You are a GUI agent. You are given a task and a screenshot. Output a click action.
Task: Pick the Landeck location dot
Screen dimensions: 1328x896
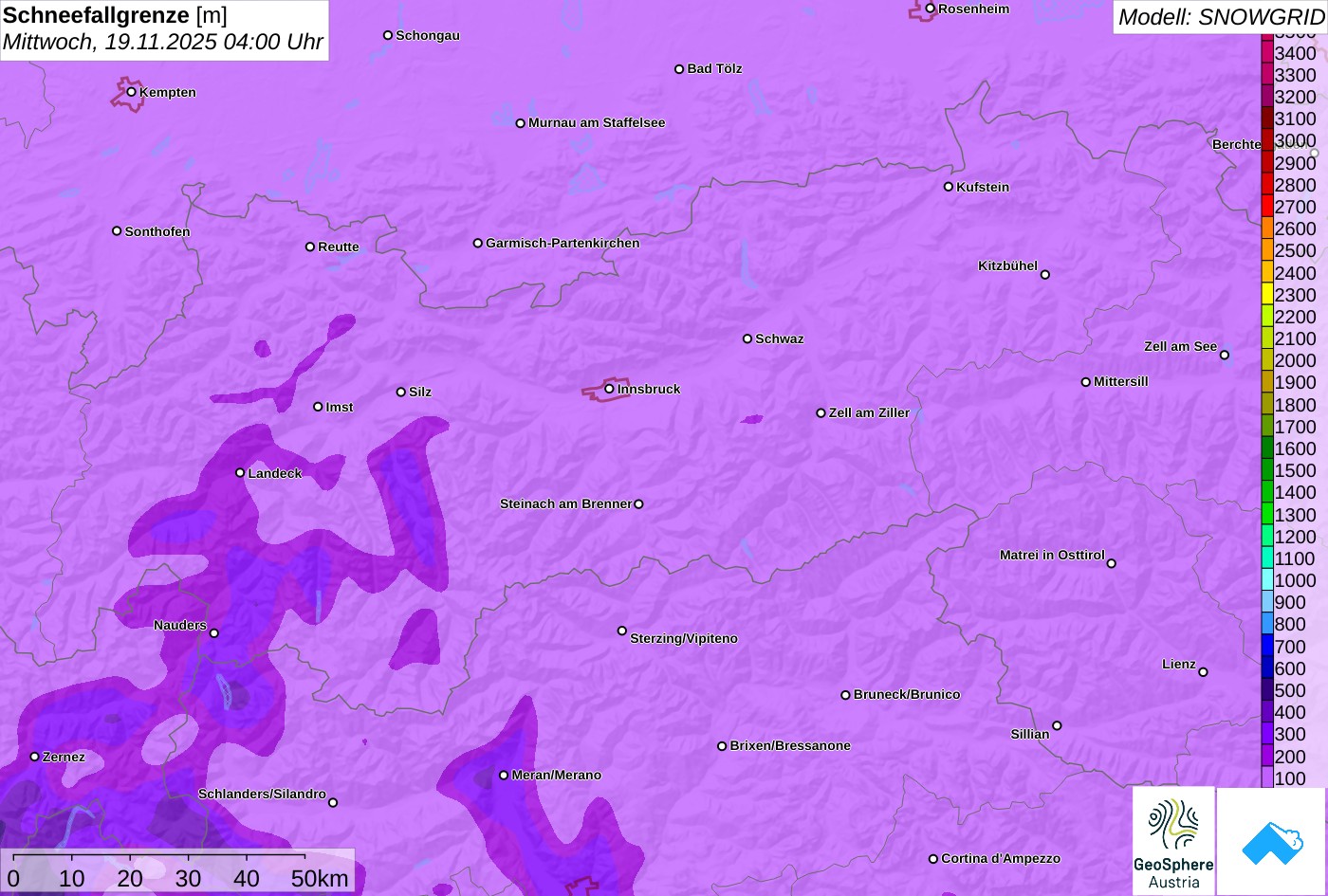pyautogui.click(x=240, y=473)
